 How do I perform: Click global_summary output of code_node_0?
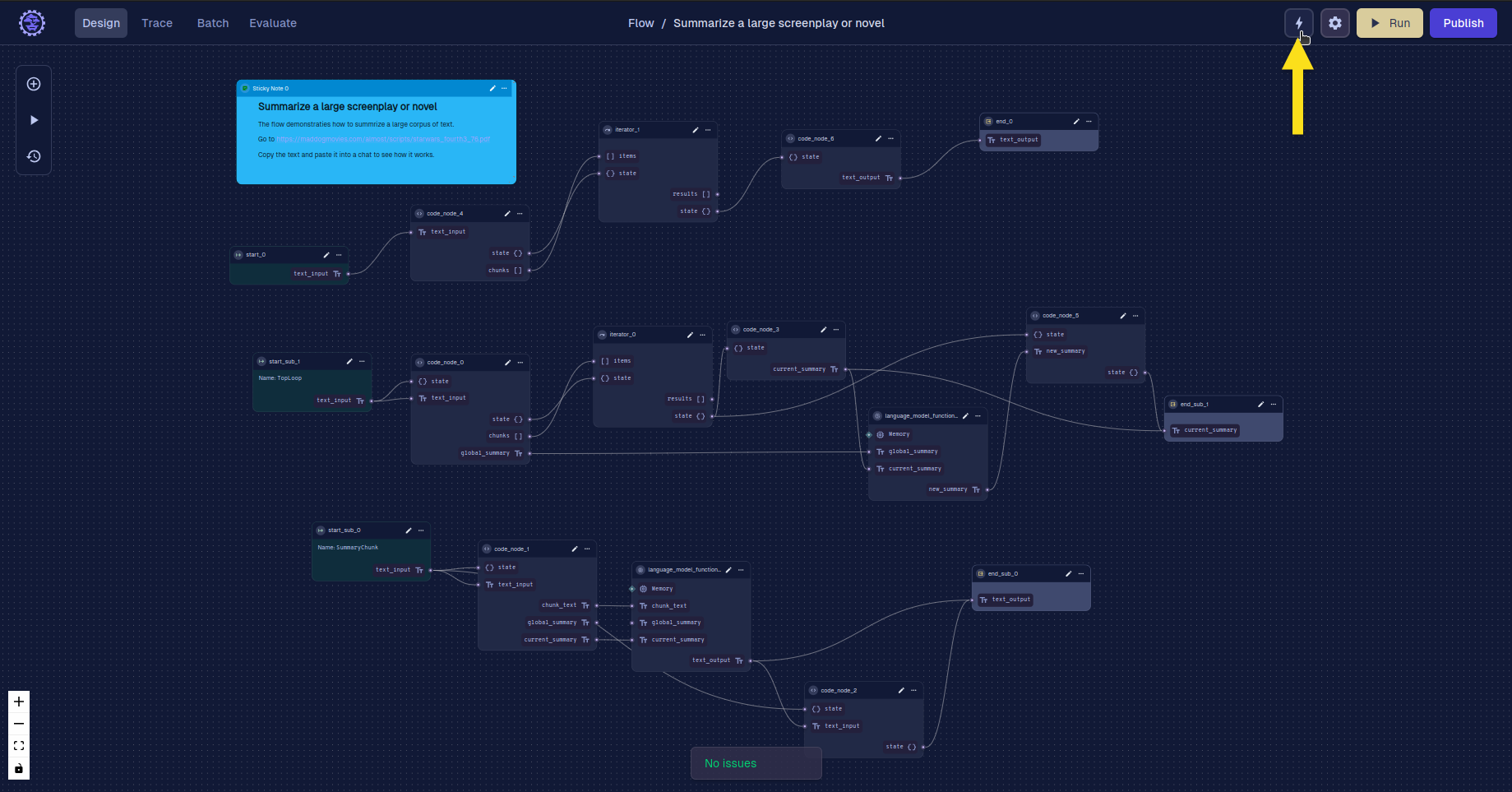pyautogui.click(x=492, y=453)
